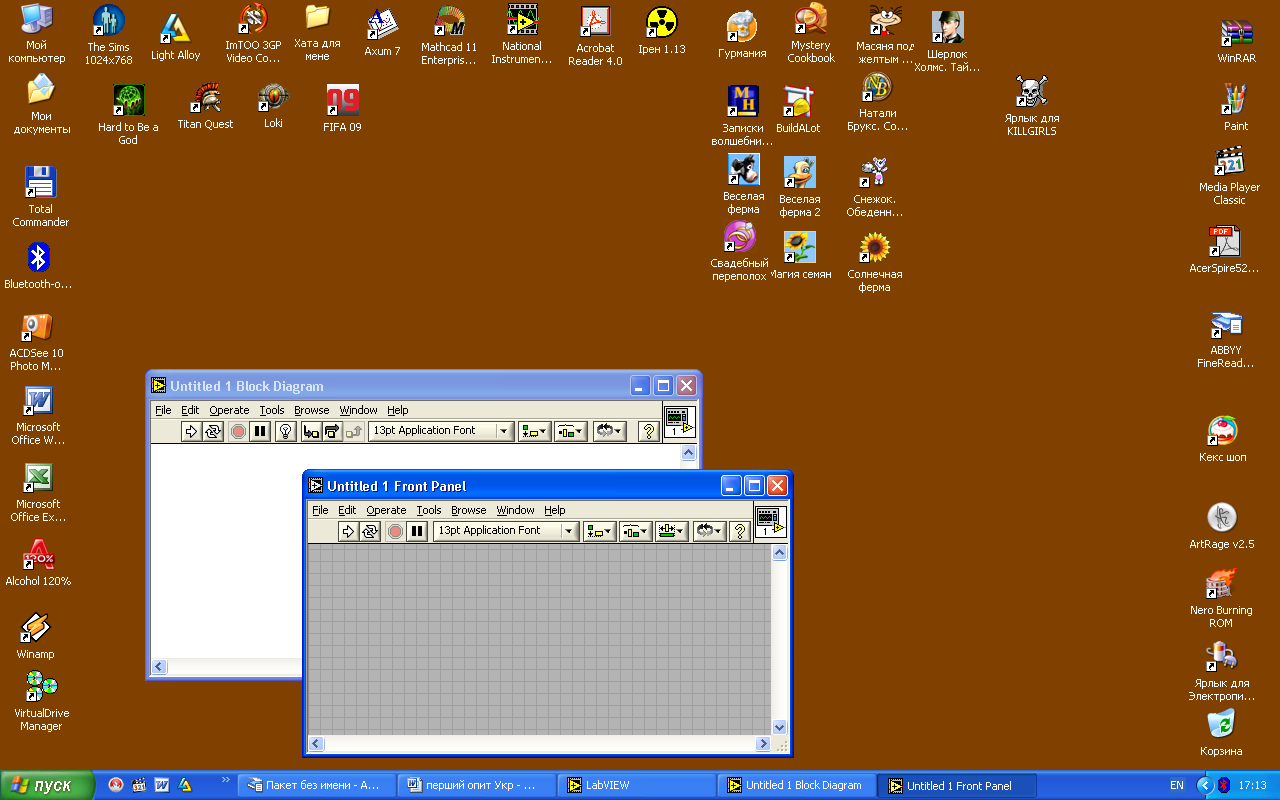Switch to Пакет без имени taskbar button

point(316,786)
